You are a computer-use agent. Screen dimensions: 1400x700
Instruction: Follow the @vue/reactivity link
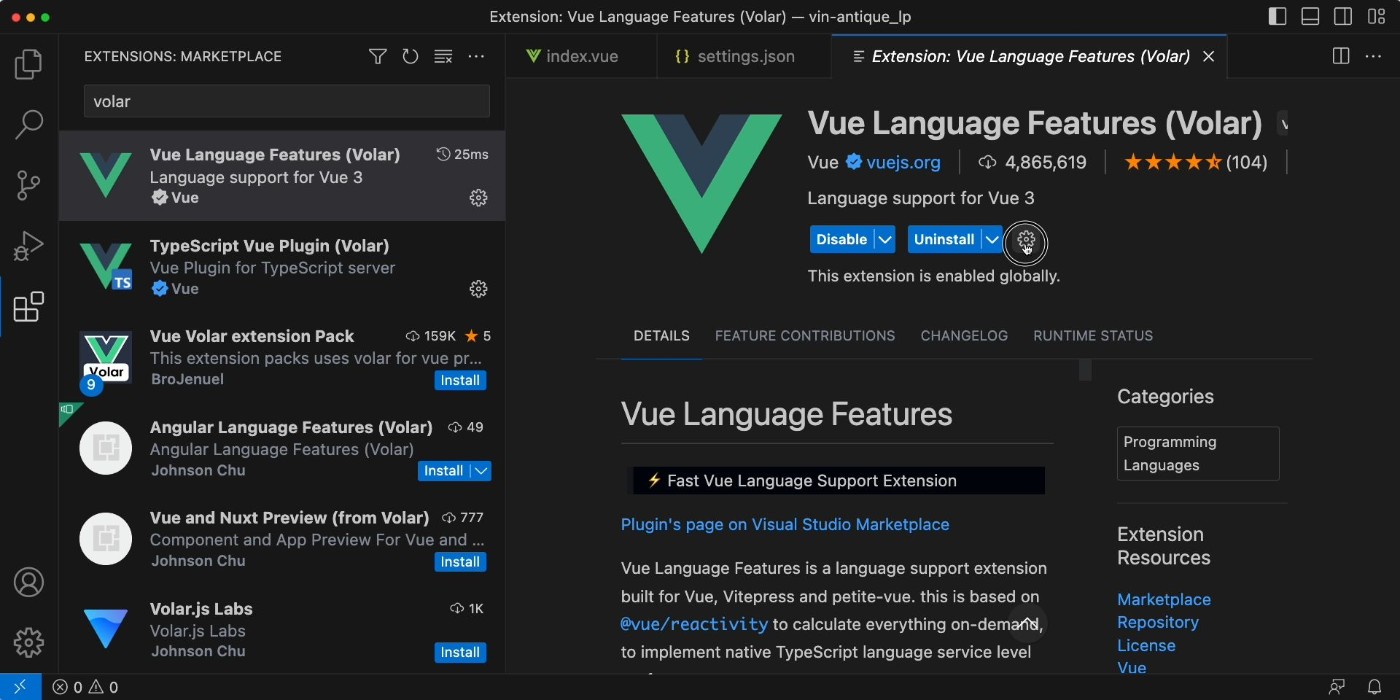(694, 624)
